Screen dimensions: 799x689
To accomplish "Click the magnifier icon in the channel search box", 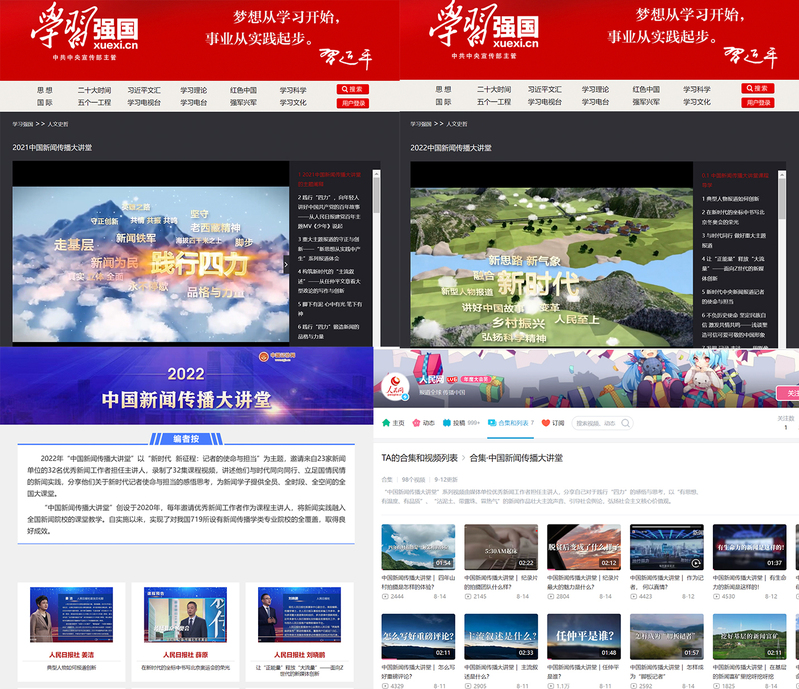I will click(626, 423).
